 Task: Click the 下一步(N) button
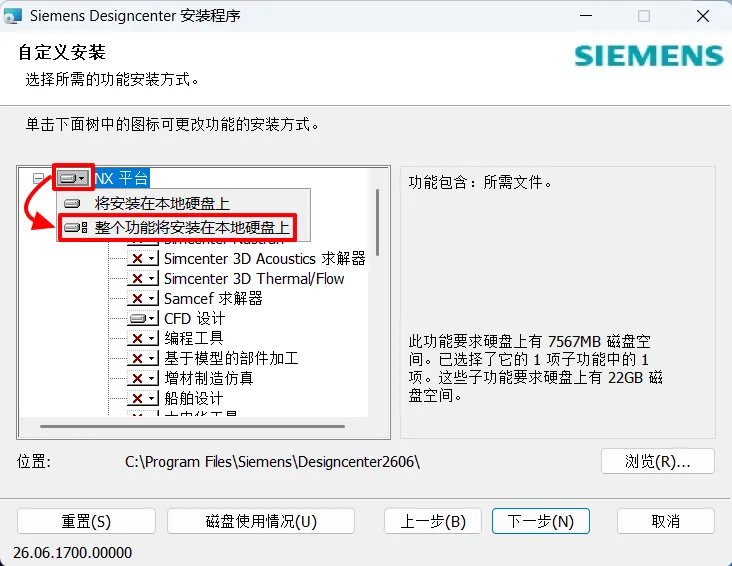[x=541, y=521]
